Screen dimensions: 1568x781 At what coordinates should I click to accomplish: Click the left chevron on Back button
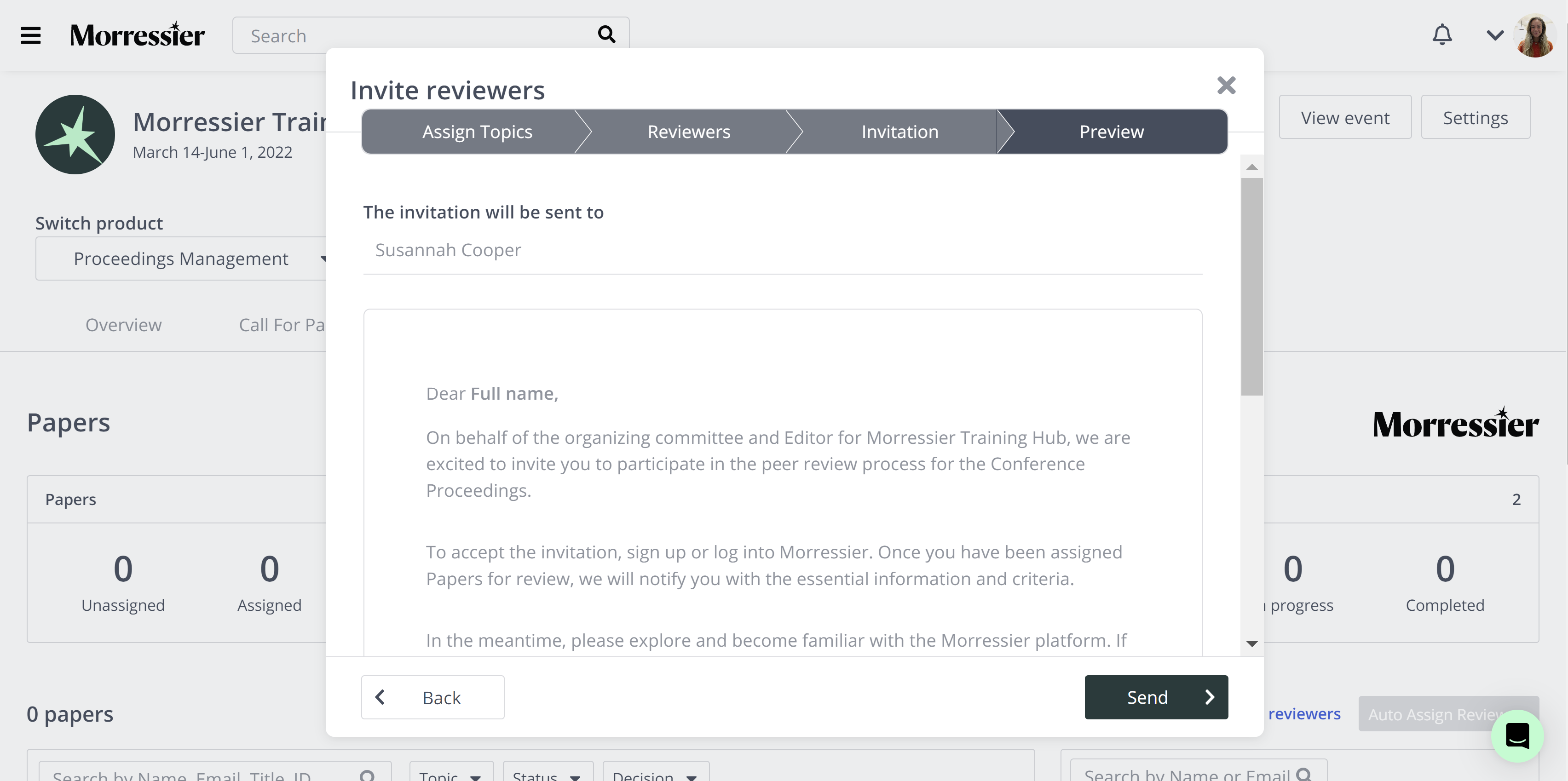tap(380, 697)
